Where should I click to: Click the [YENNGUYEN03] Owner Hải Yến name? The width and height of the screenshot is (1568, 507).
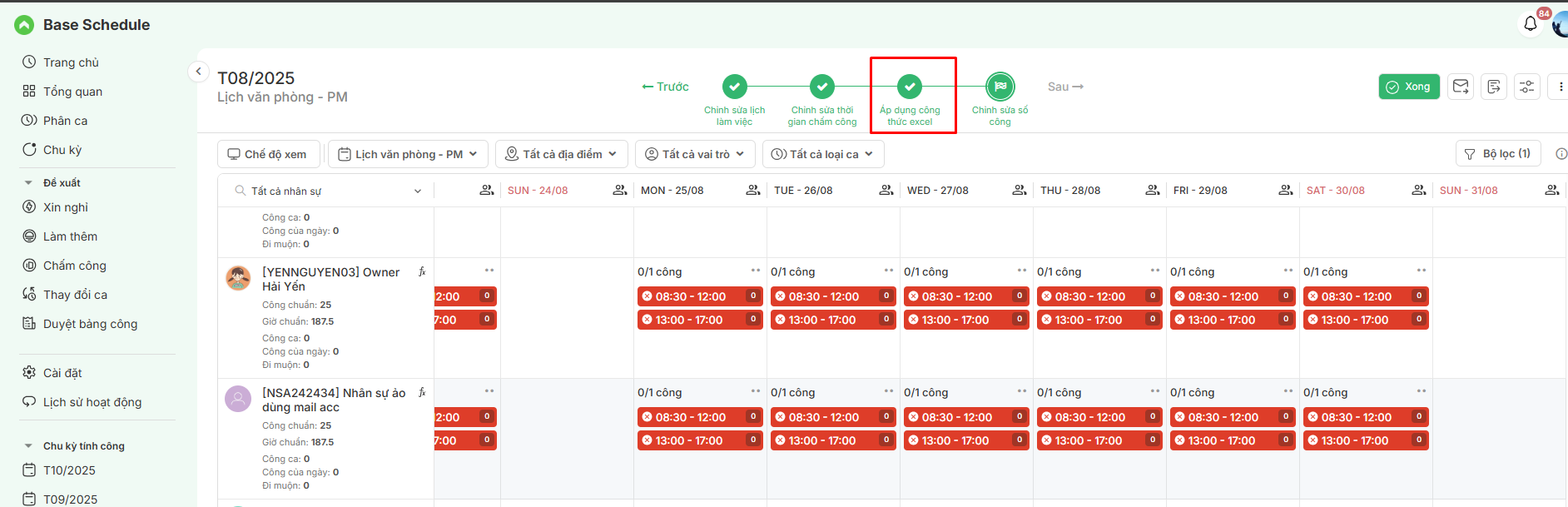click(x=330, y=279)
